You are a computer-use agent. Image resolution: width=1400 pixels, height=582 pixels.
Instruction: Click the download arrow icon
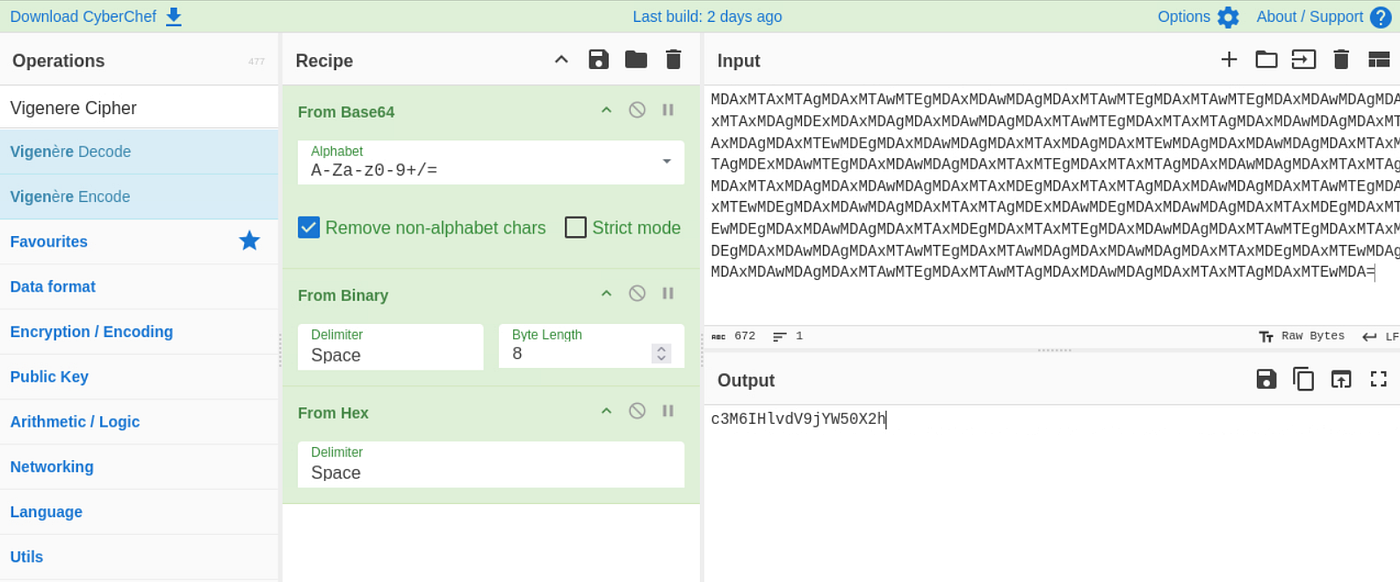(x=174, y=17)
